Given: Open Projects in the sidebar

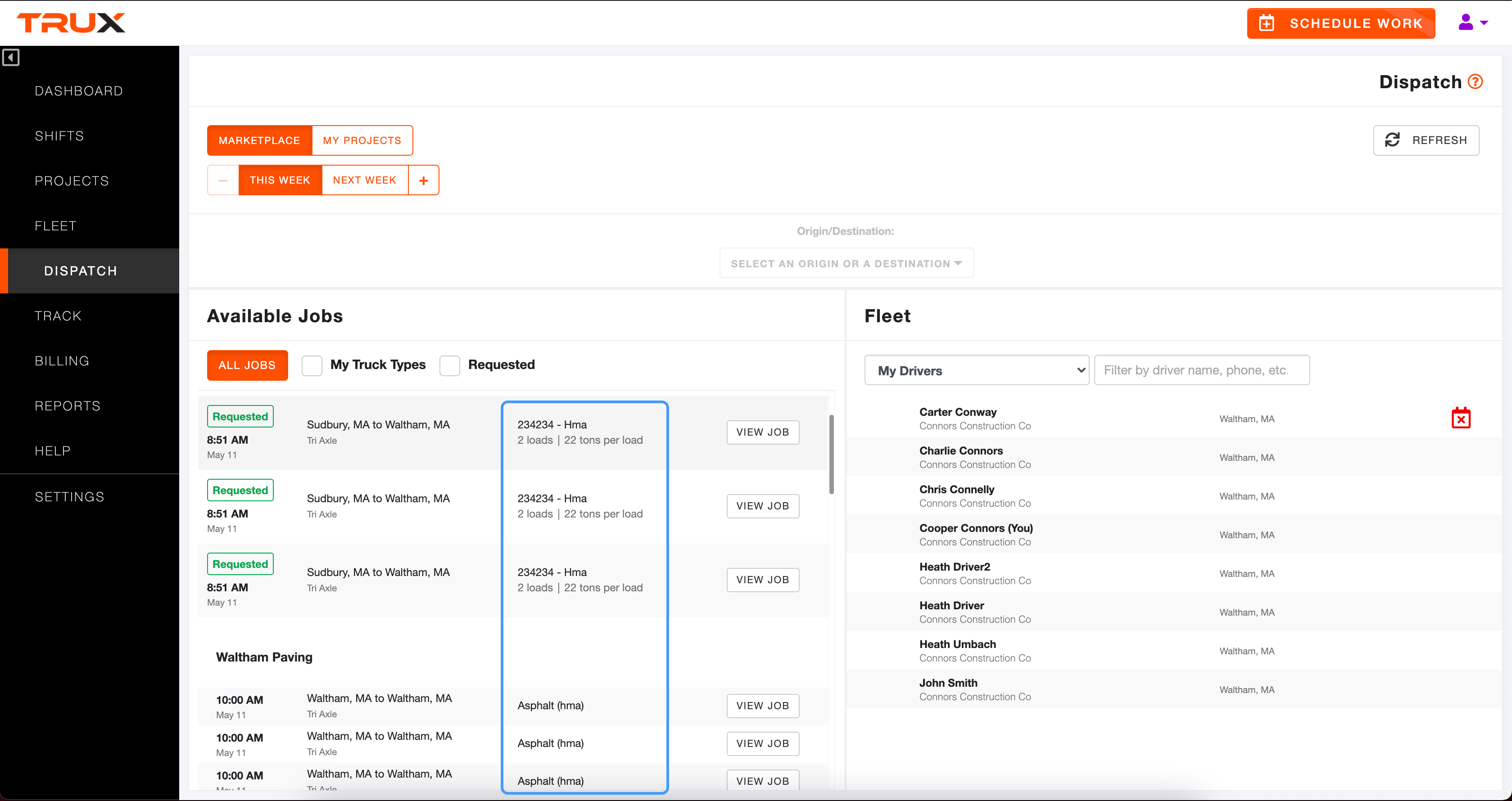Looking at the screenshot, I should point(72,181).
